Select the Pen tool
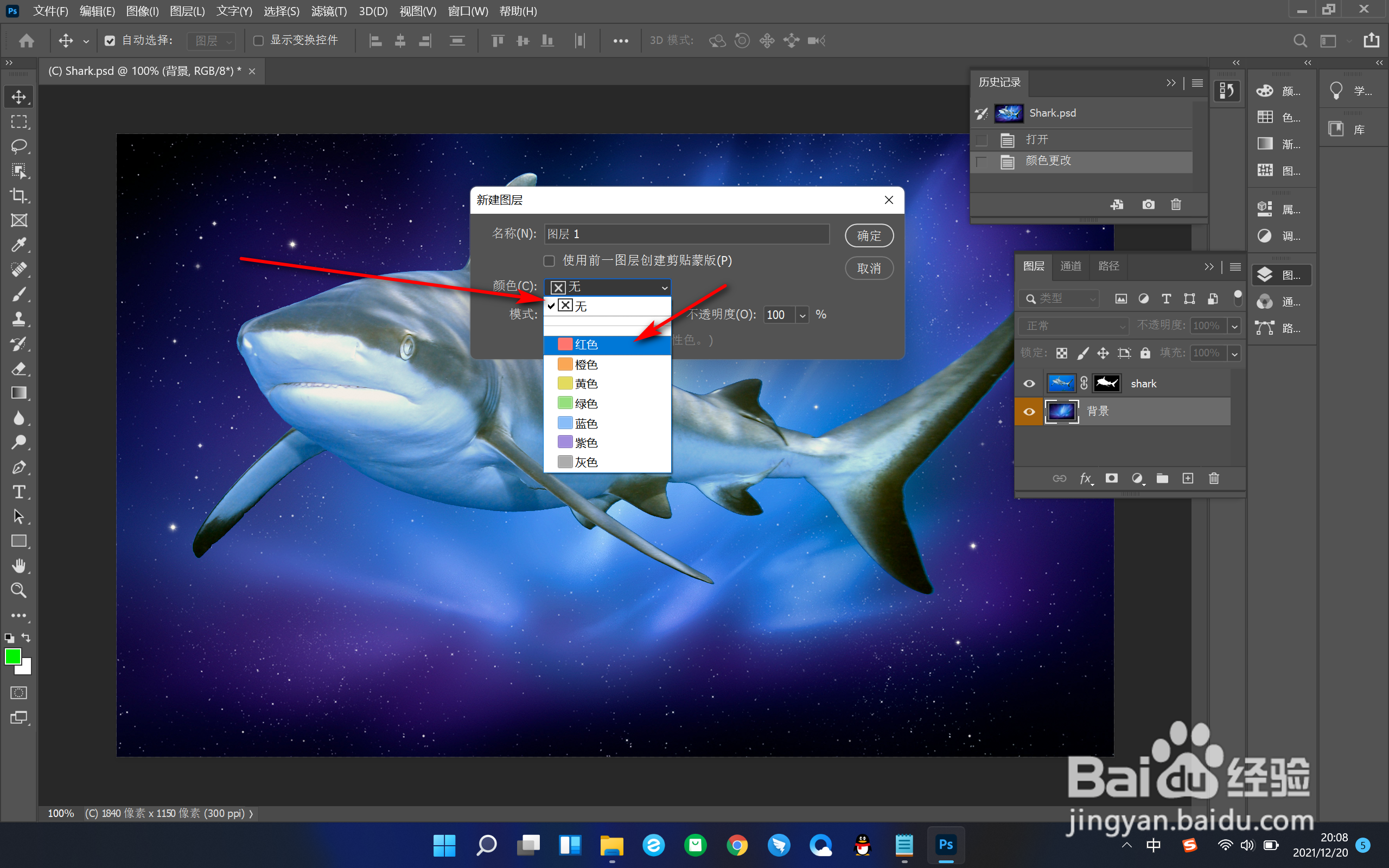Screen dimensions: 1389x868 19,467
